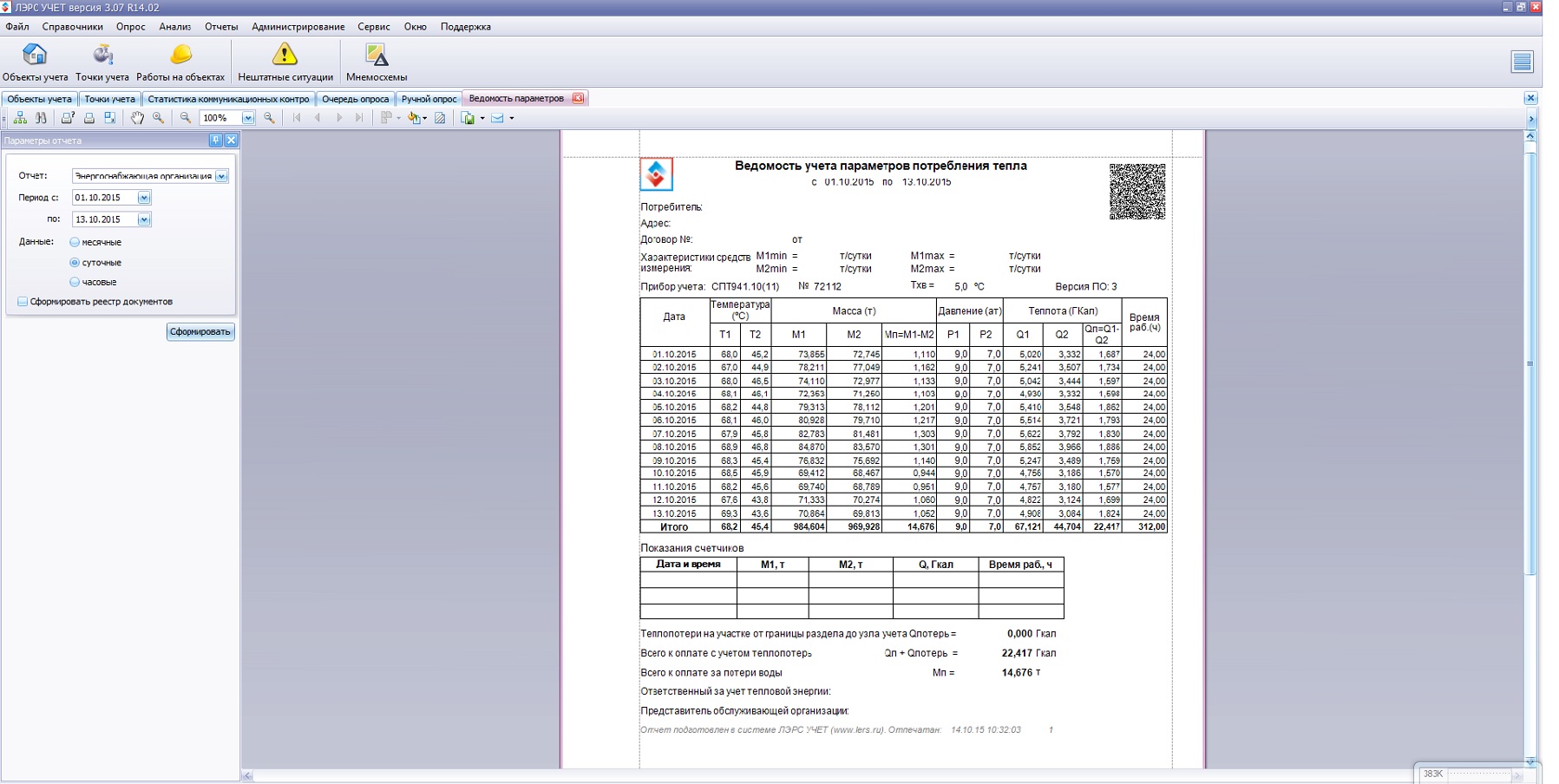Zoom out the report preview

(x=186, y=118)
